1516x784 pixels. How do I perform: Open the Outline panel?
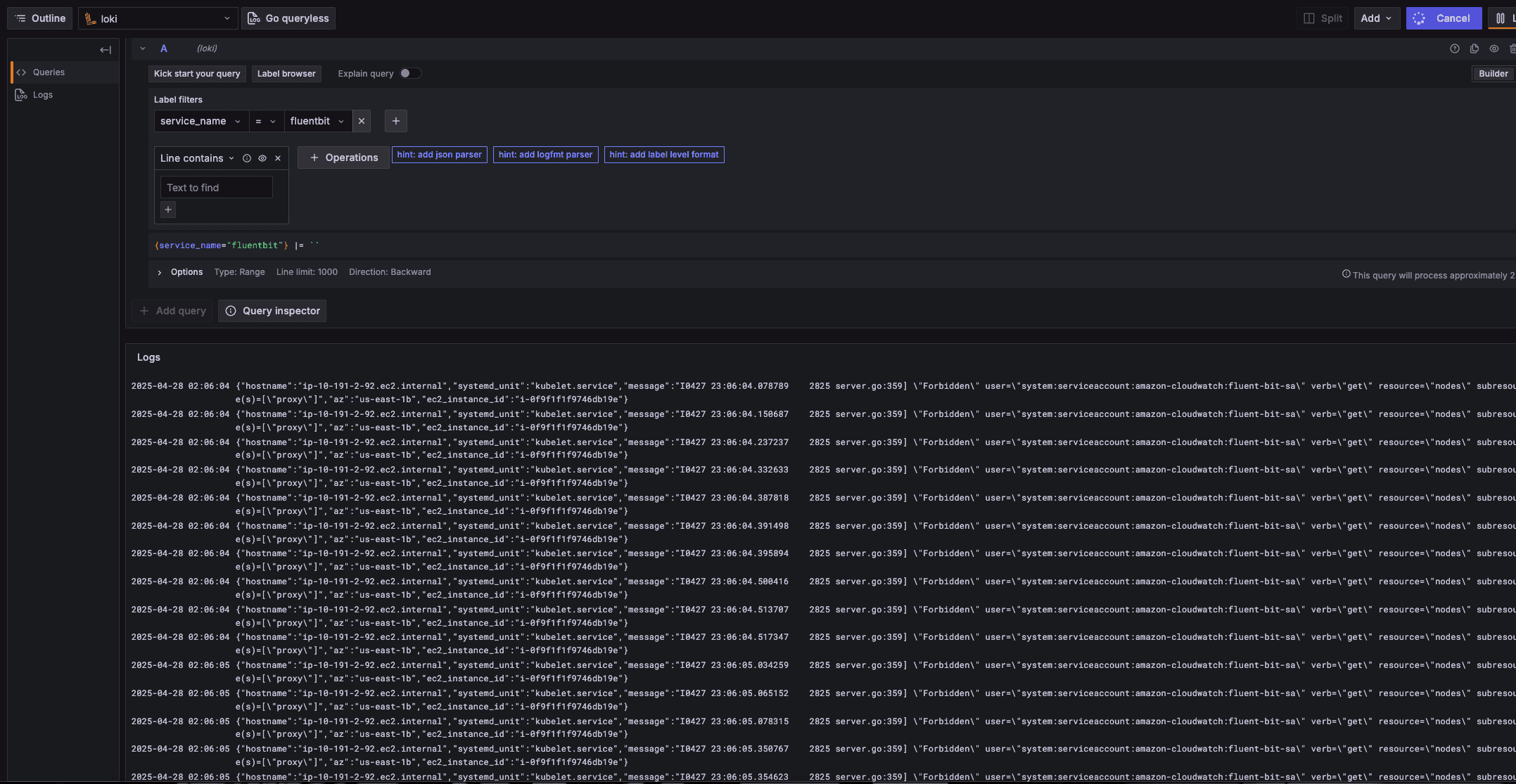pos(39,18)
